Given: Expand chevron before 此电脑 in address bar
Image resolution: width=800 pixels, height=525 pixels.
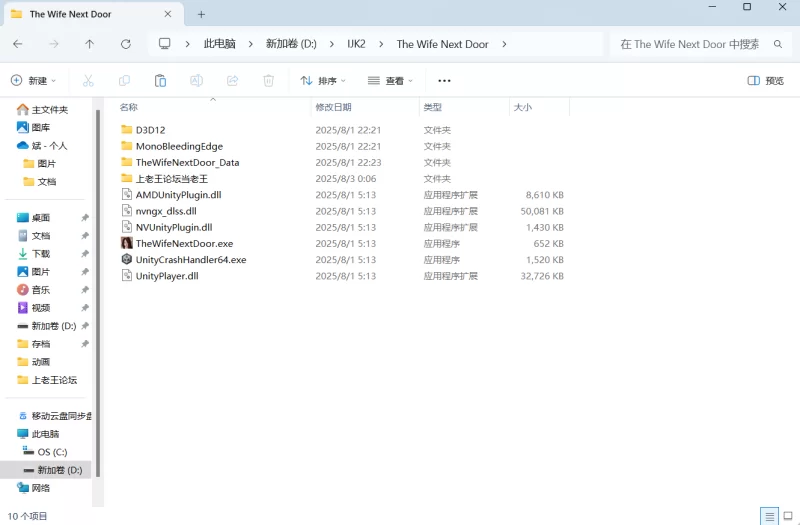Looking at the screenshot, I should (x=187, y=44).
